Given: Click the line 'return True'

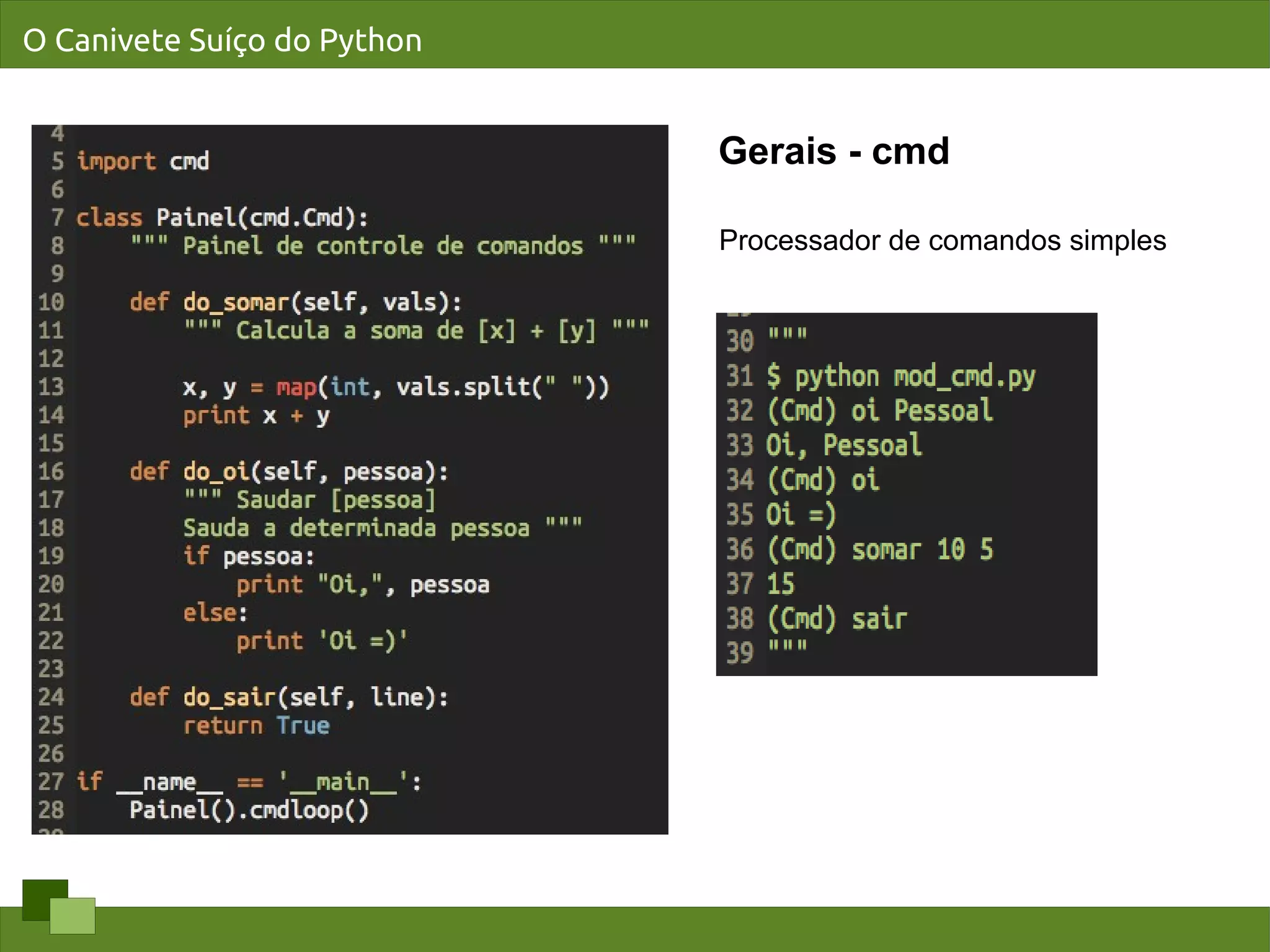Looking at the screenshot, I should [x=256, y=725].
